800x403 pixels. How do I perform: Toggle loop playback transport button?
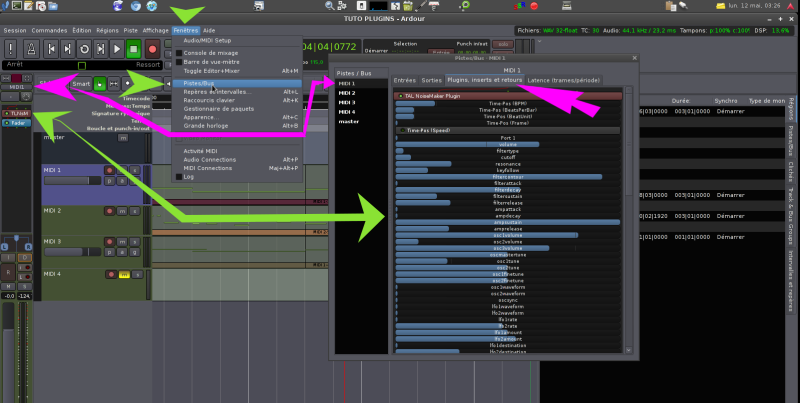pos(84,49)
